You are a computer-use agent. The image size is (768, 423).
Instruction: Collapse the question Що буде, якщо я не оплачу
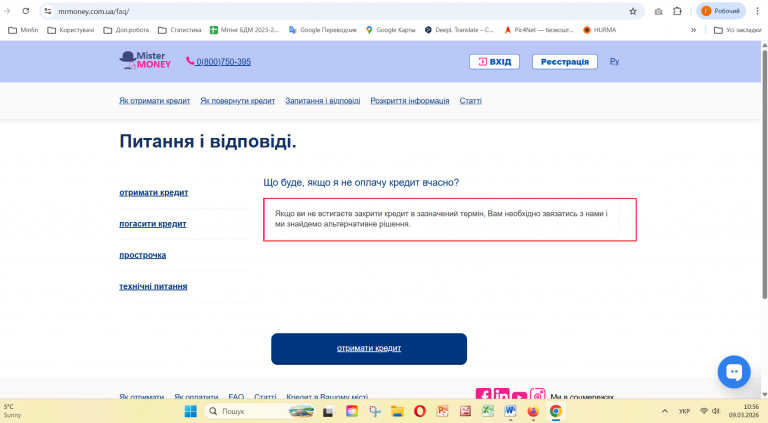(x=361, y=183)
